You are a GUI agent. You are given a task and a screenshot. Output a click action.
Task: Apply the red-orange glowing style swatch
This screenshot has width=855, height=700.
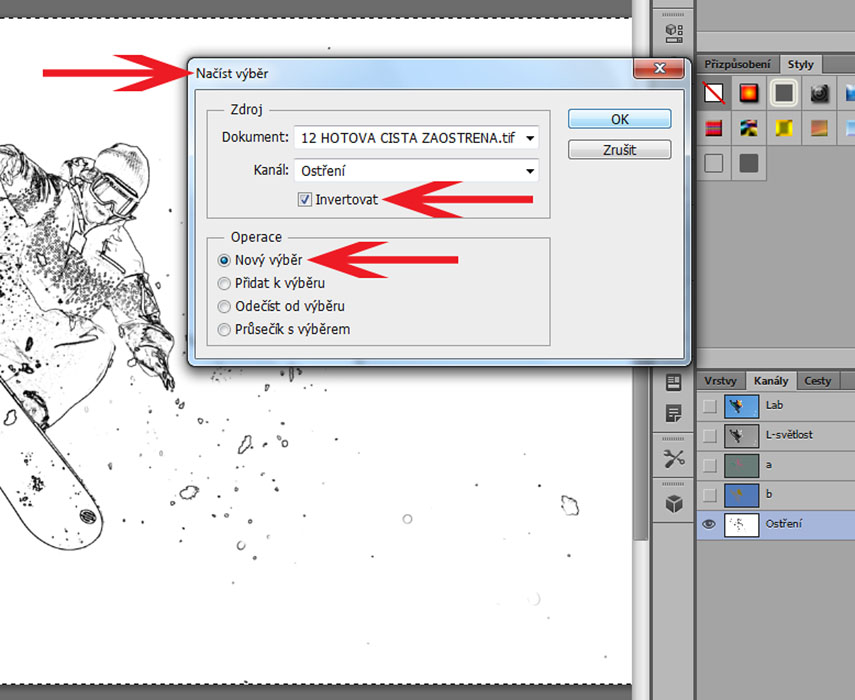point(749,93)
